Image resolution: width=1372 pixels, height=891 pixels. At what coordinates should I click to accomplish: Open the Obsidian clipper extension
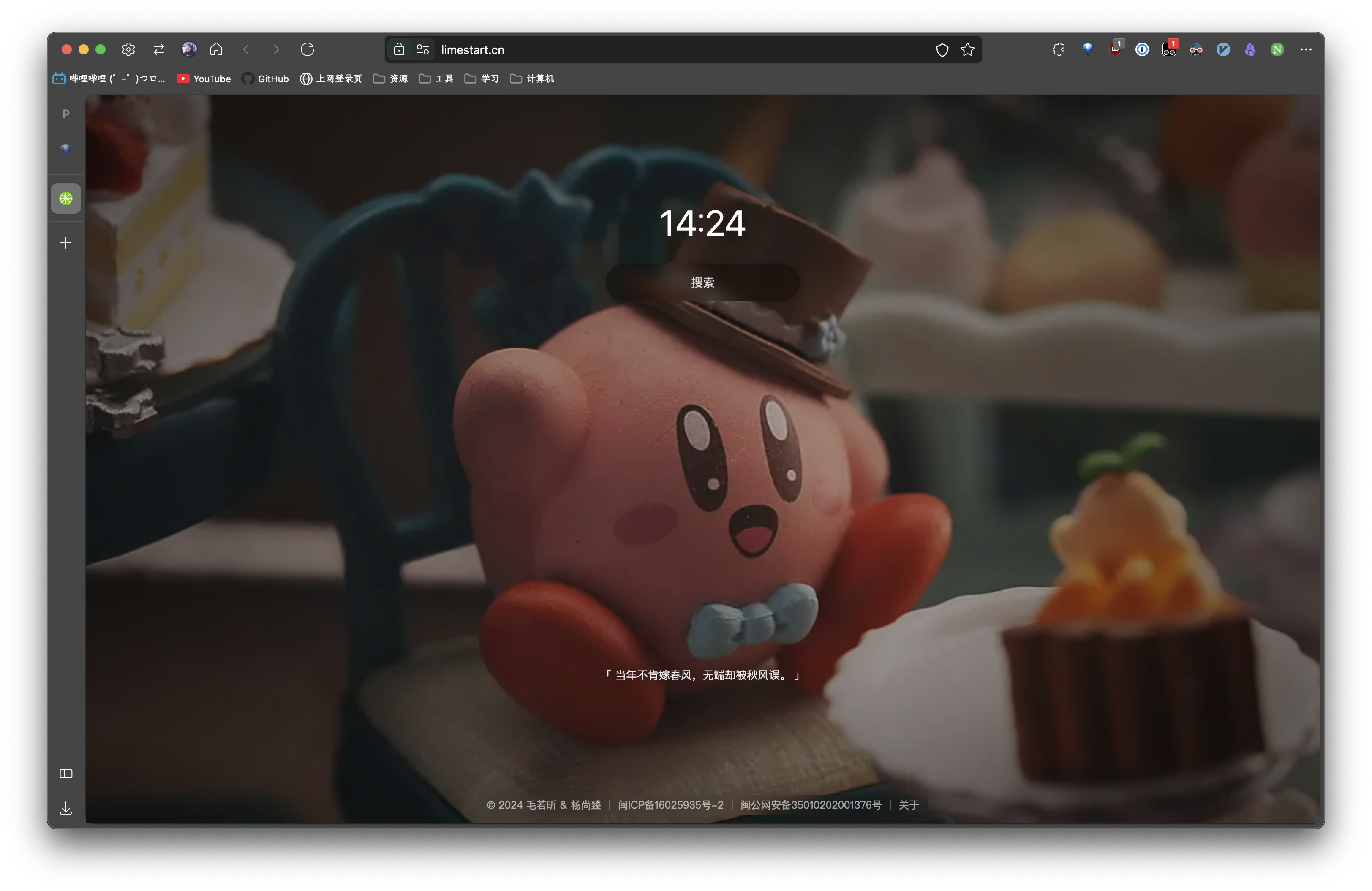tap(1250, 49)
